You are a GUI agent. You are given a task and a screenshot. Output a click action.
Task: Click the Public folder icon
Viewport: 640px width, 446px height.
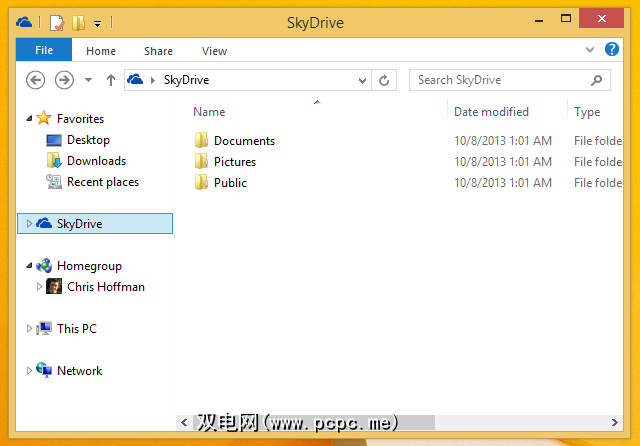tap(201, 182)
